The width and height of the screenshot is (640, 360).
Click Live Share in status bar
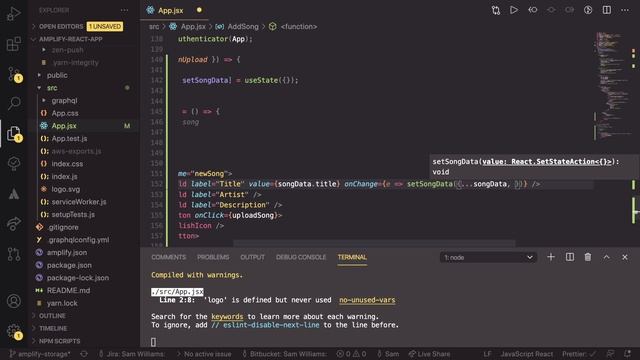coord(429,354)
